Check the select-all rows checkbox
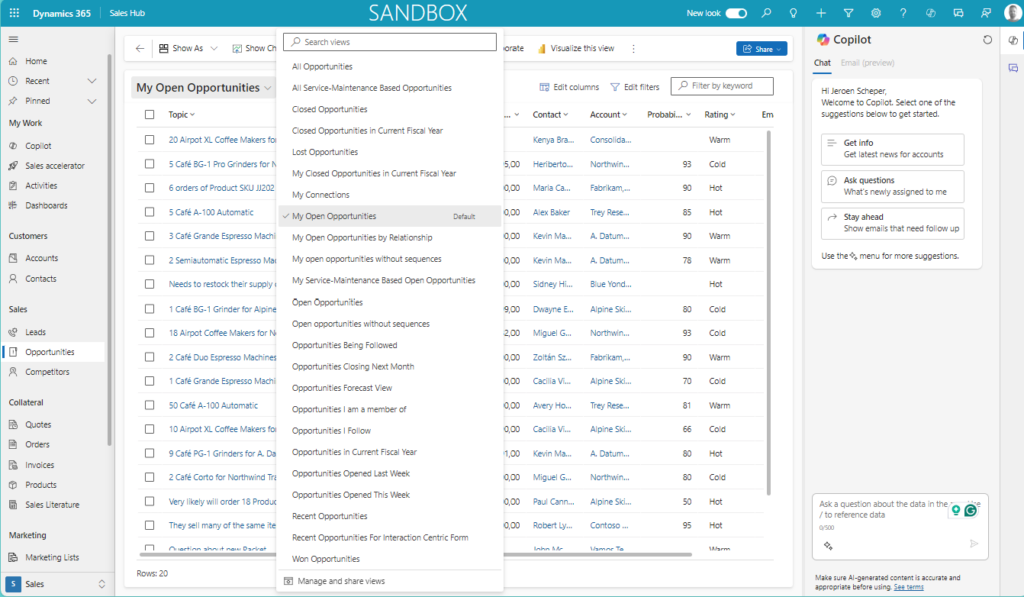The image size is (1024, 597). (150, 115)
